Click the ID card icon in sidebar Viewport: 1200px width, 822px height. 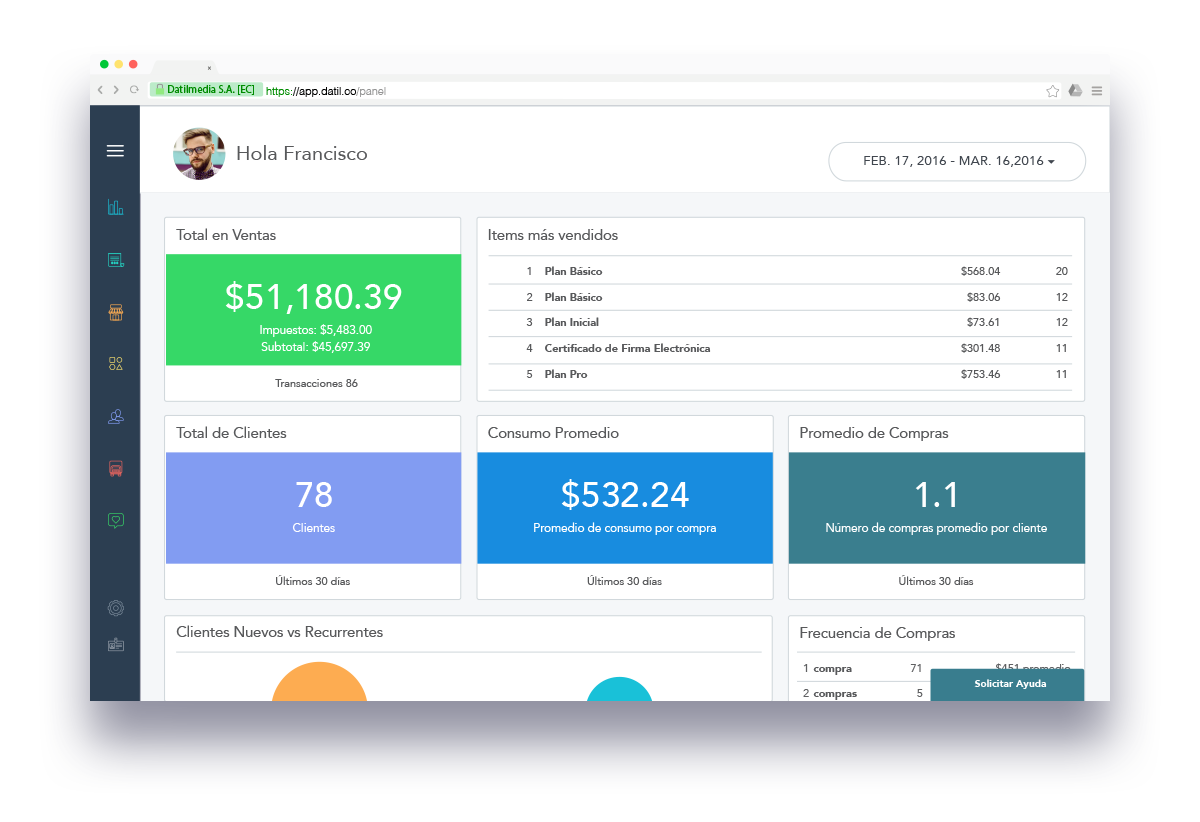pyautogui.click(x=115, y=645)
